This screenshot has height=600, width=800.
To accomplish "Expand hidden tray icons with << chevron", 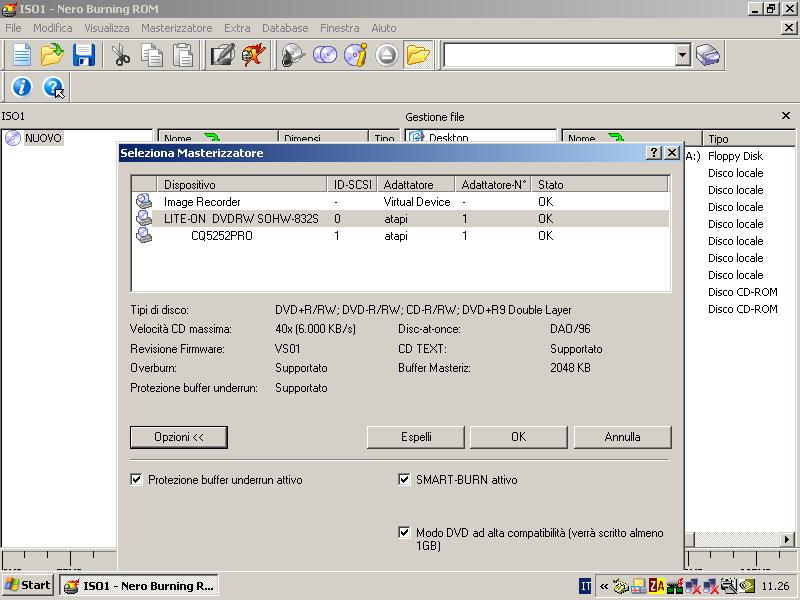I will (x=604, y=586).
